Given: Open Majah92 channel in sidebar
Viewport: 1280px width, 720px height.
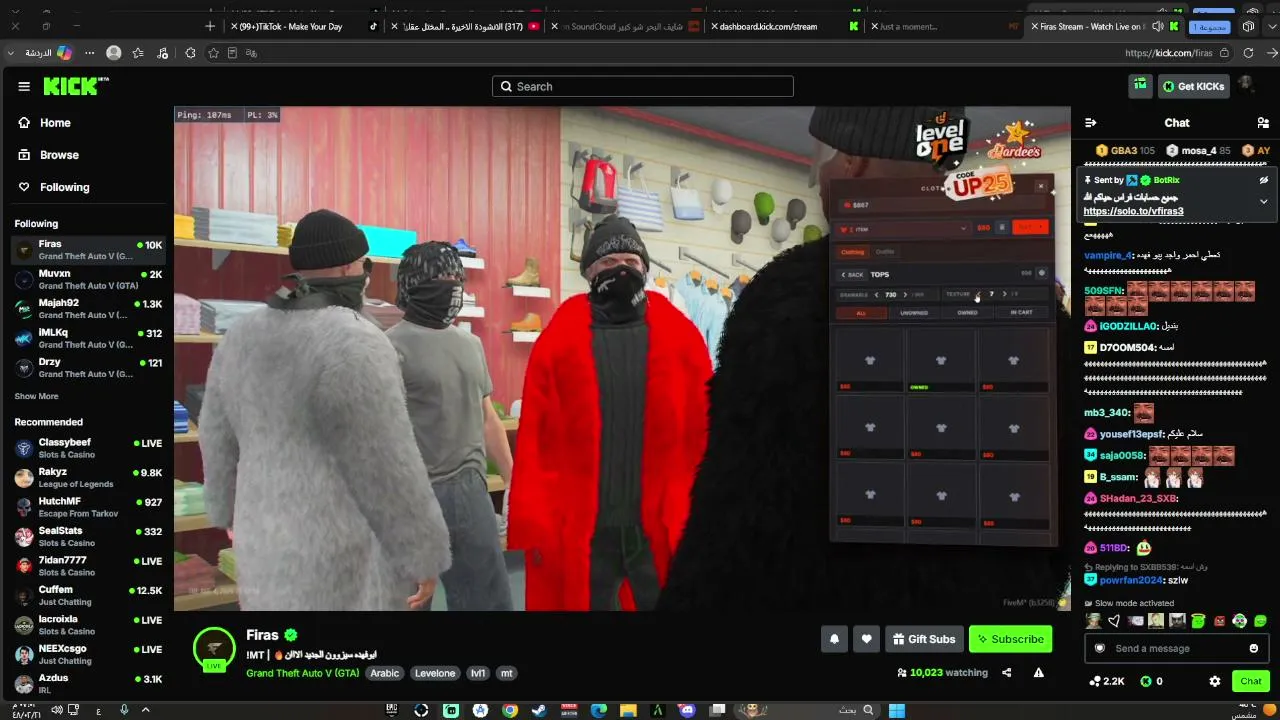Looking at the screenshot, I should pyautogui.click(x=88, y=309).
